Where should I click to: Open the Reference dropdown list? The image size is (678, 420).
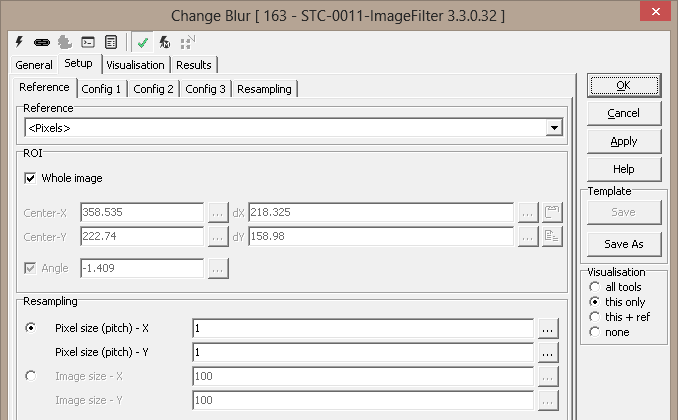[x=552, y=128]
